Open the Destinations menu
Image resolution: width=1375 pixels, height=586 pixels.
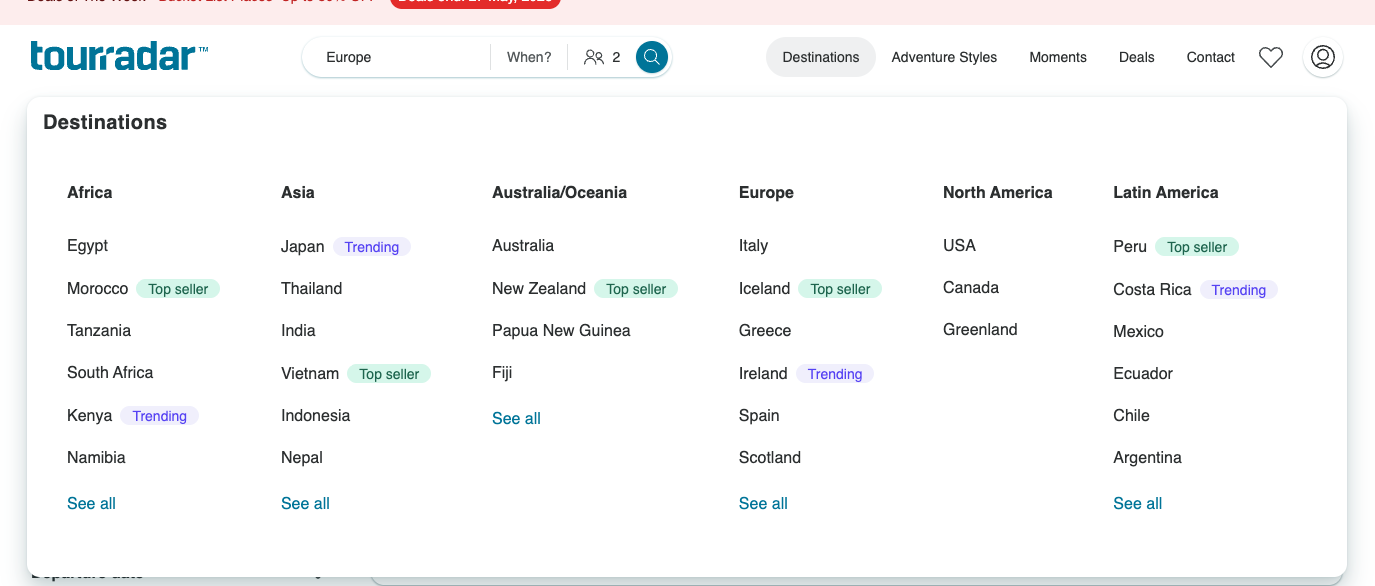(x=821, y=57)
